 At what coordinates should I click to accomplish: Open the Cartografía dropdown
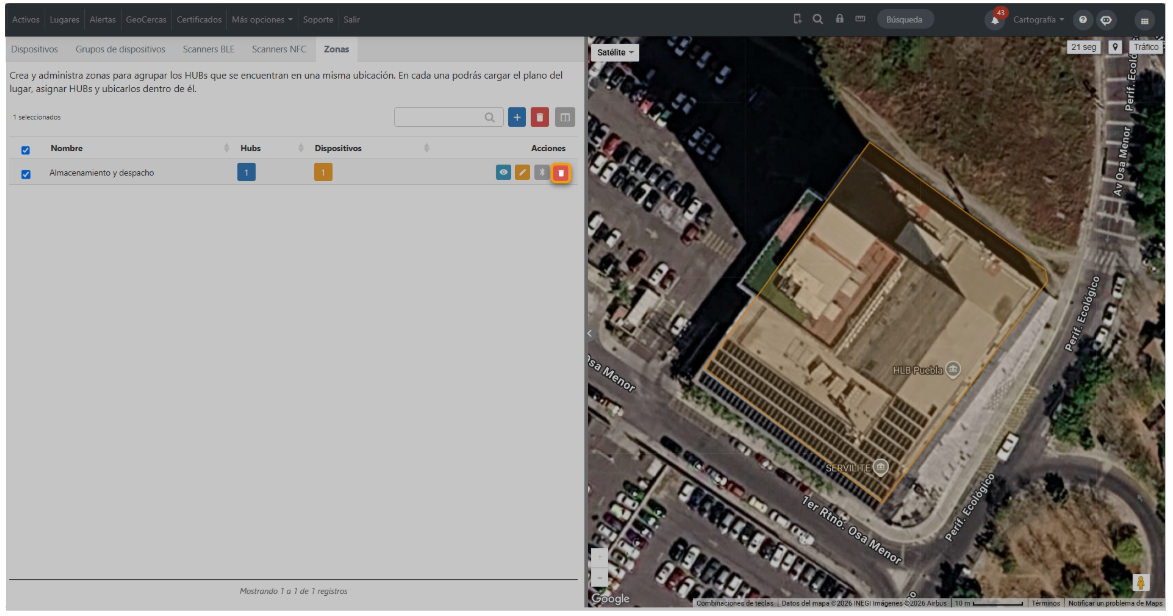point(1038,19)
